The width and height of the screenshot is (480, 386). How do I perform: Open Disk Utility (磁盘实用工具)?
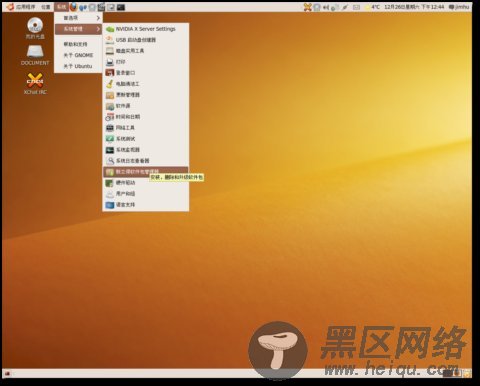pos(146,51)
